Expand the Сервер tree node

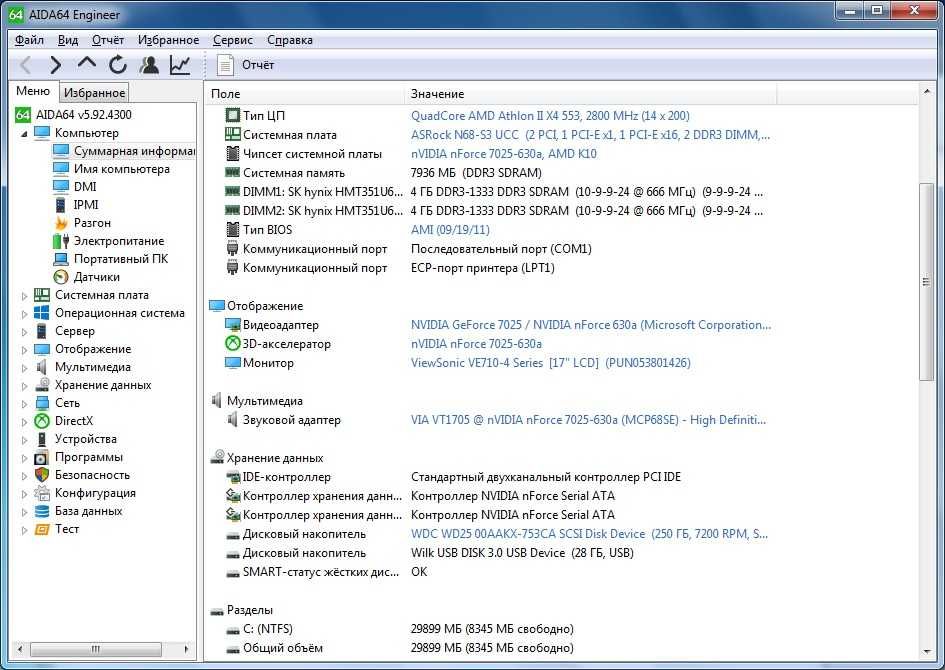pos(24,332)
